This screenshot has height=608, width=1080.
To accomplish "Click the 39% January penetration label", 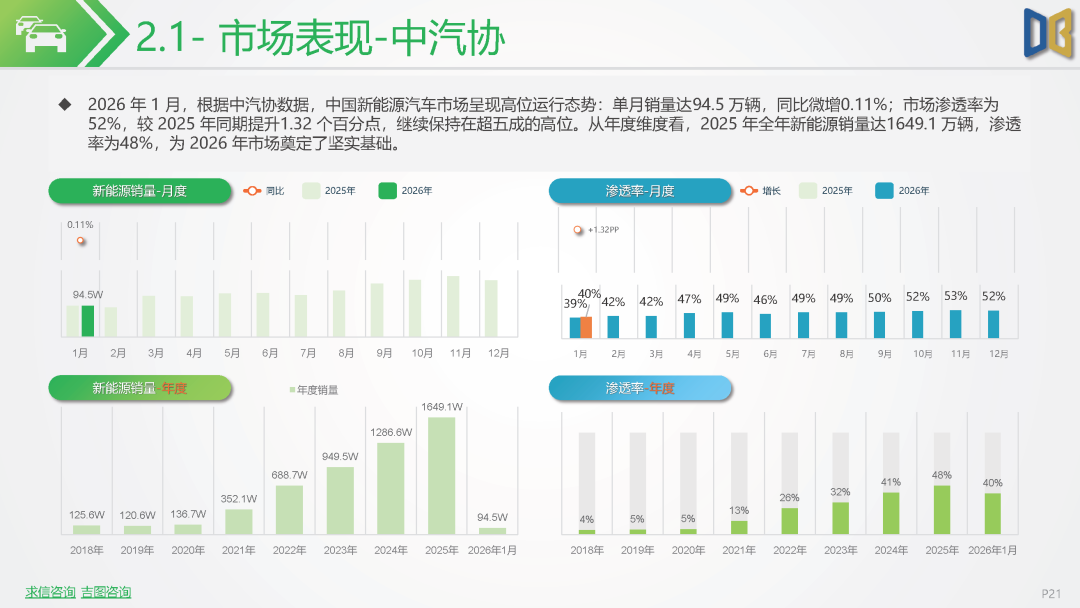I will (574, 304).
